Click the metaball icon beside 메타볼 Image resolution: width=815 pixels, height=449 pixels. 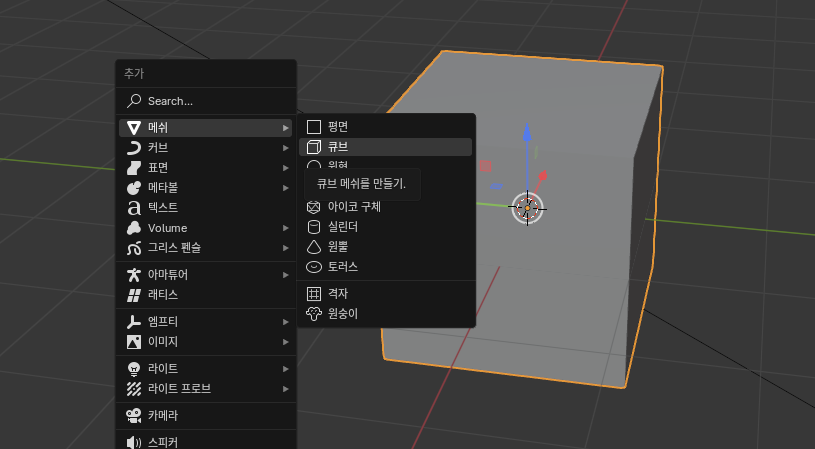tap(134, 188)
